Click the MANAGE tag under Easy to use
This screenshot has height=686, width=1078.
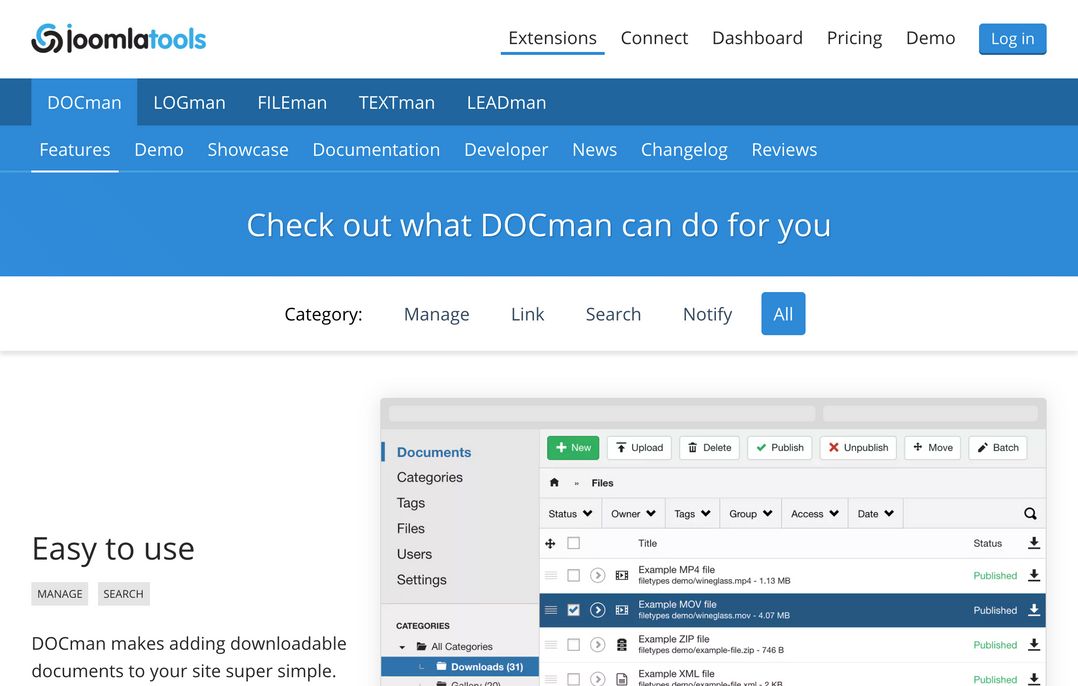(x=60, y=594)
